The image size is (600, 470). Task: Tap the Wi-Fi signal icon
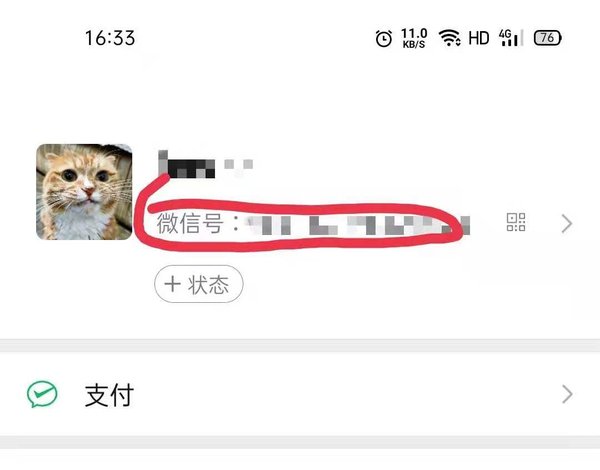click(x=449, y=38)
